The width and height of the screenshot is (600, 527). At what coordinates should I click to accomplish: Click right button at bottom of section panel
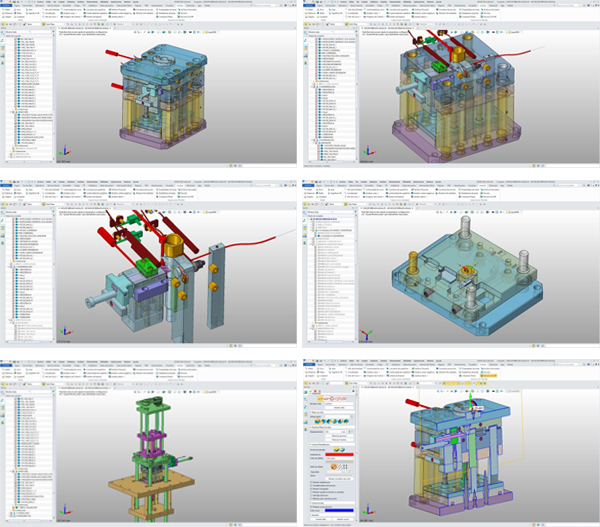(343, 519)
